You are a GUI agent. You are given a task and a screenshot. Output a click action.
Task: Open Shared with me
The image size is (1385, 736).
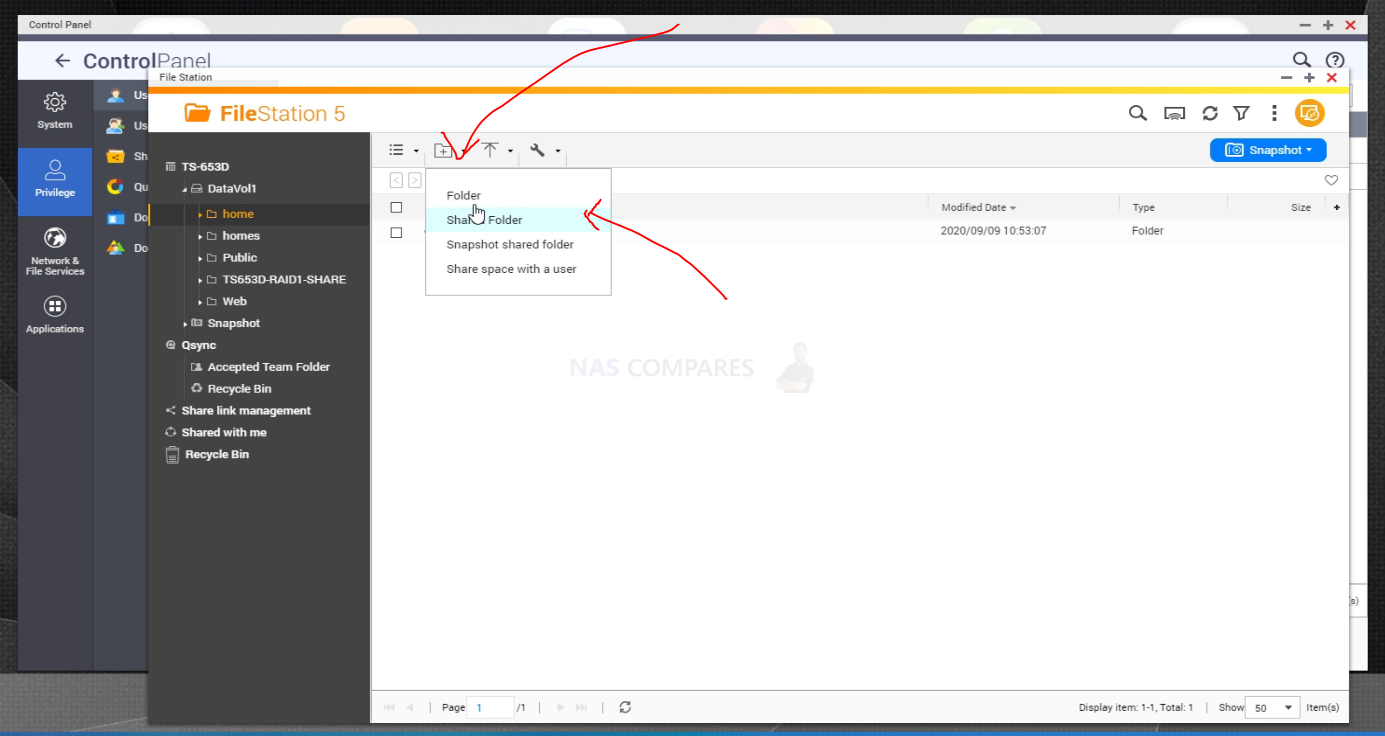tap(224, 433)
